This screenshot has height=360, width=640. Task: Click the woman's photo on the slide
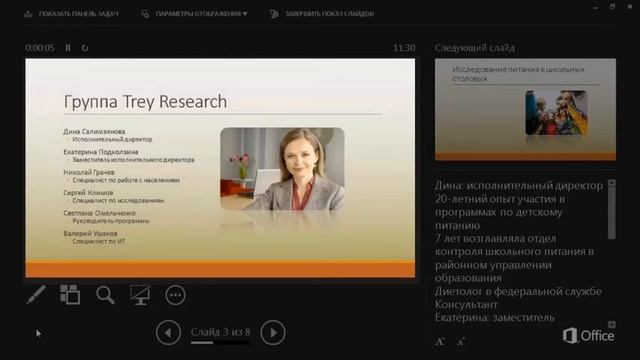[x=282, y=169]
